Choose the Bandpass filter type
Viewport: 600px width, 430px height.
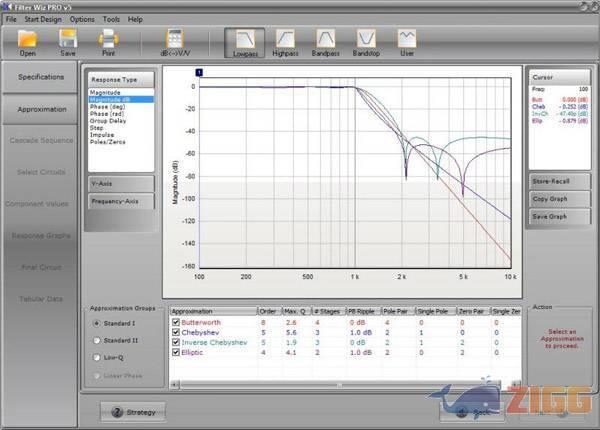pyautogui.click(x=325, y=41)
